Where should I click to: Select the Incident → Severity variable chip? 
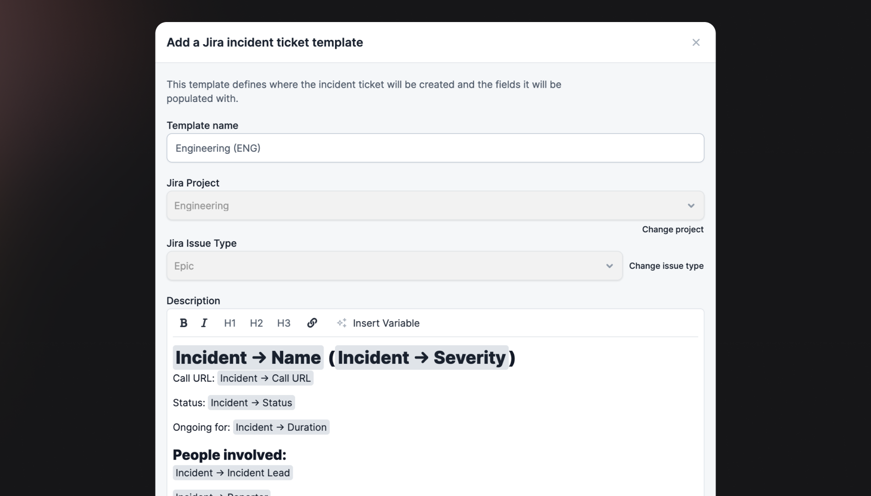[x=421, y=358]
